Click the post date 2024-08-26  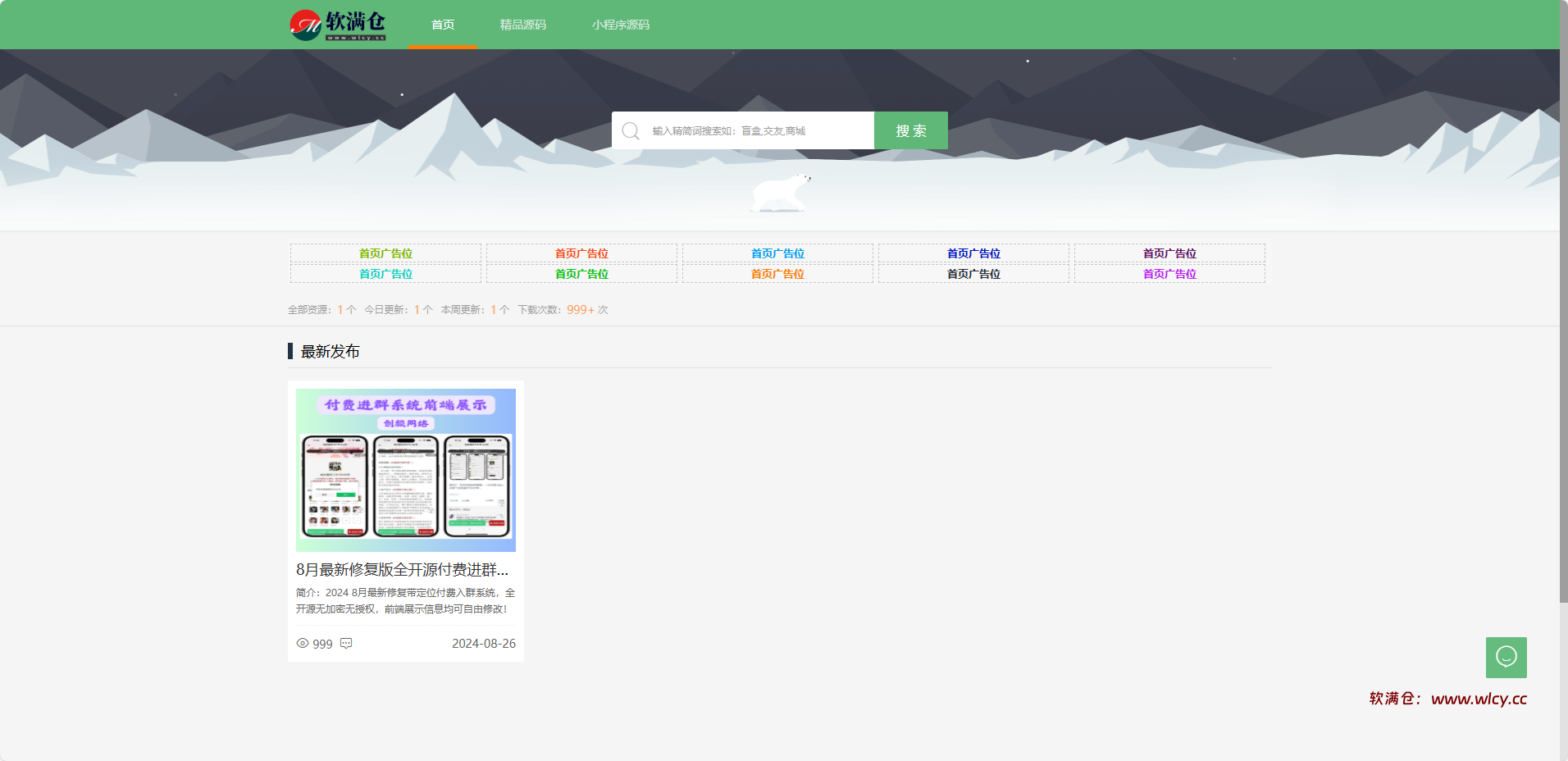(484, 644)
